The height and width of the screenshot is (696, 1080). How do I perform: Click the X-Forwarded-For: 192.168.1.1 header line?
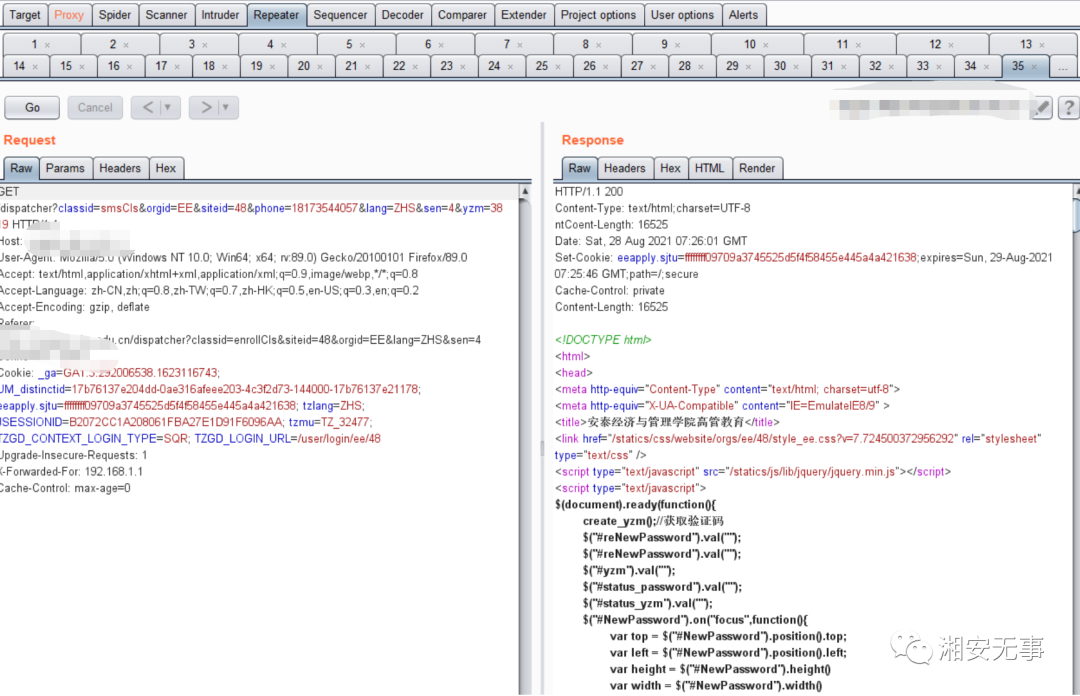pos(72,472)
